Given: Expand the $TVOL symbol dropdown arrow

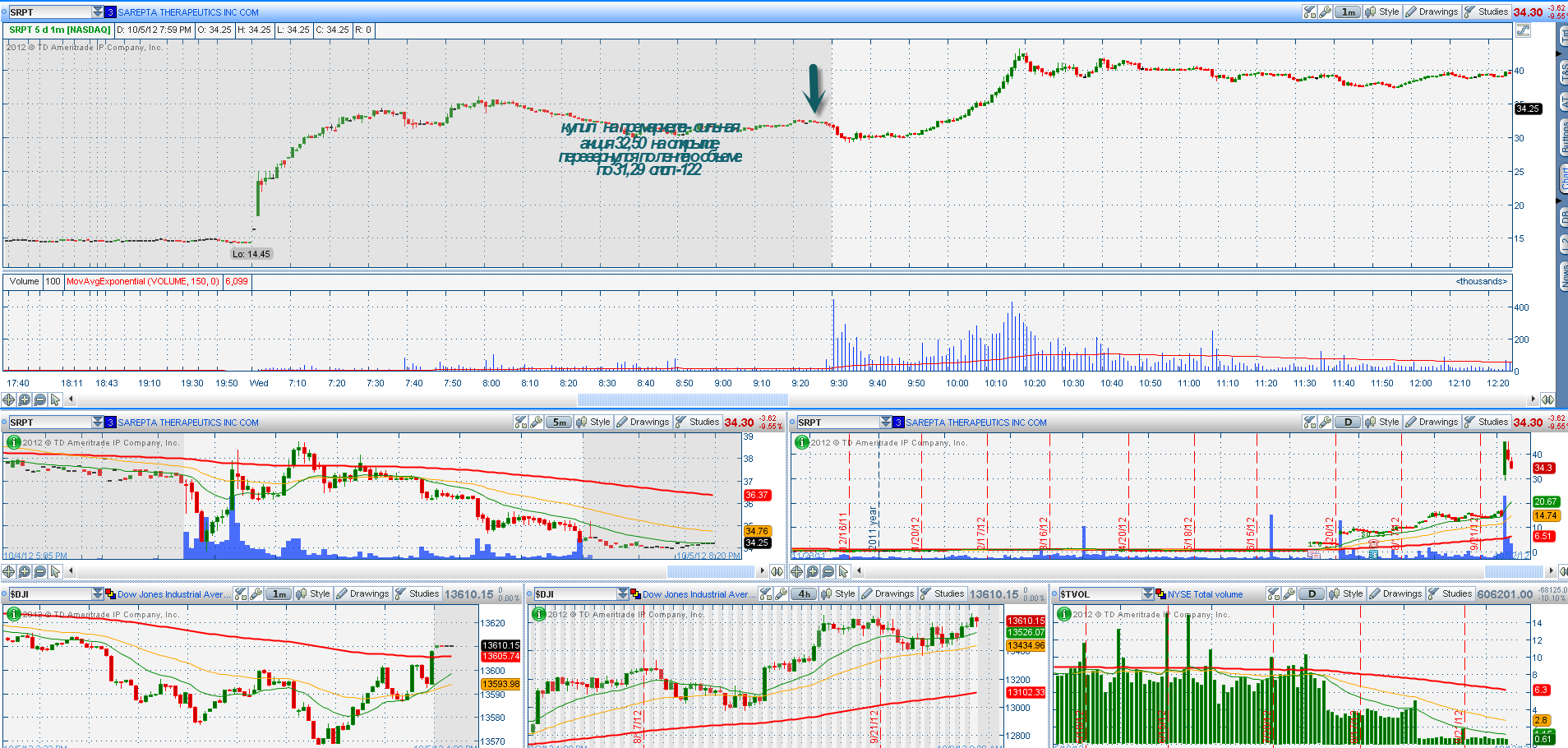Looking at the screenshot, I should 1148,593.
